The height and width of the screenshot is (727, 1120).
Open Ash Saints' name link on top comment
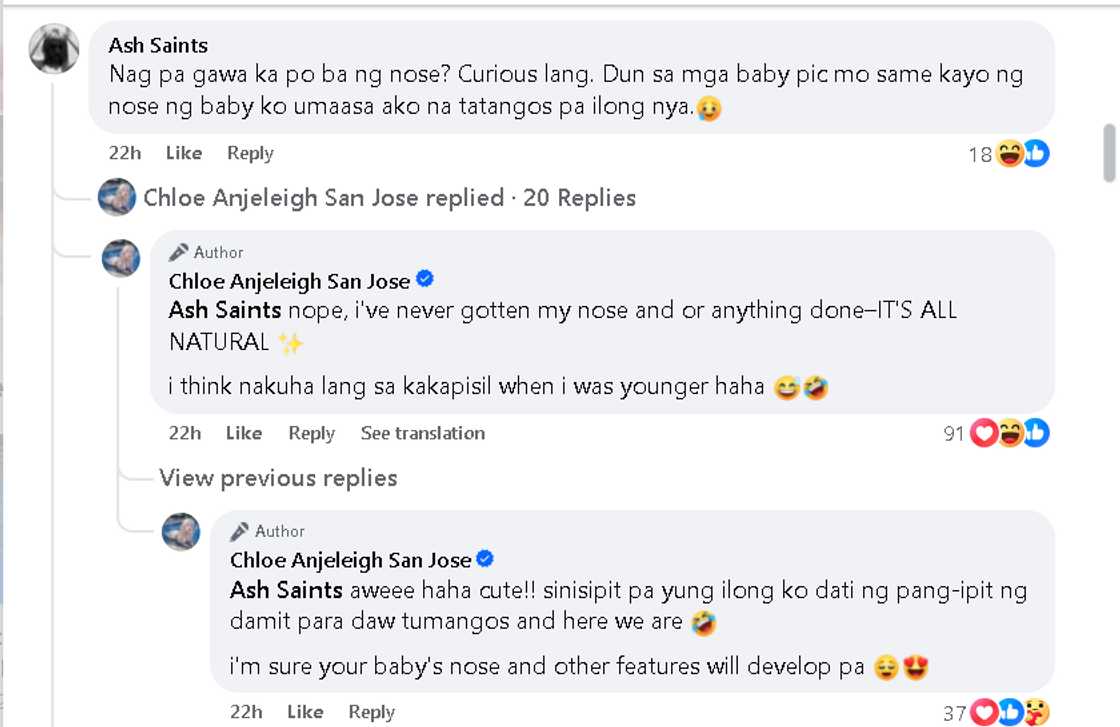[158, 45]
